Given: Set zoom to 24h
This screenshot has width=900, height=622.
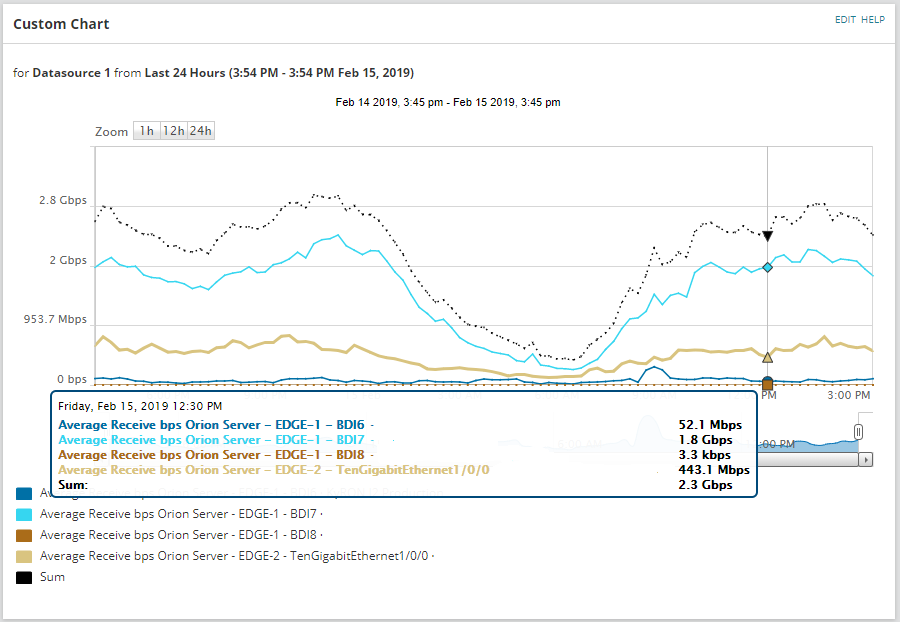Looking at the screenshot, I should pyautogui.click(x=200, y=131).
